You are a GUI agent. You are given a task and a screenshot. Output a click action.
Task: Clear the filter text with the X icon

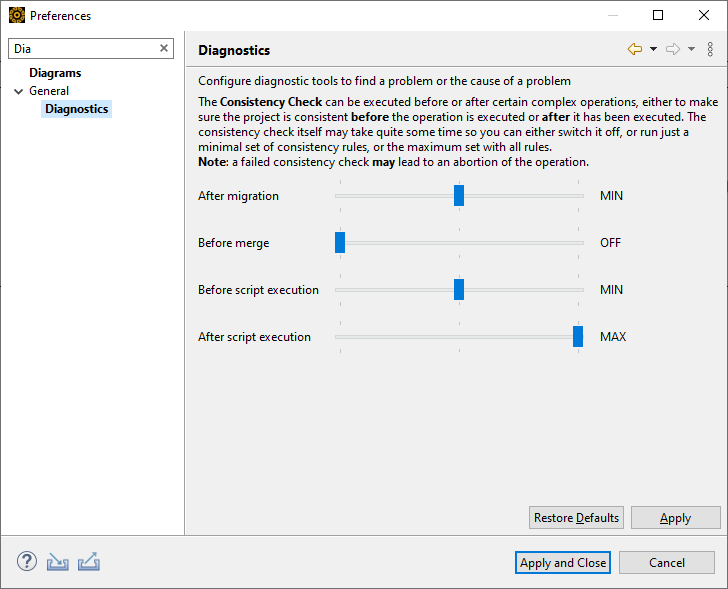[164, 48]
